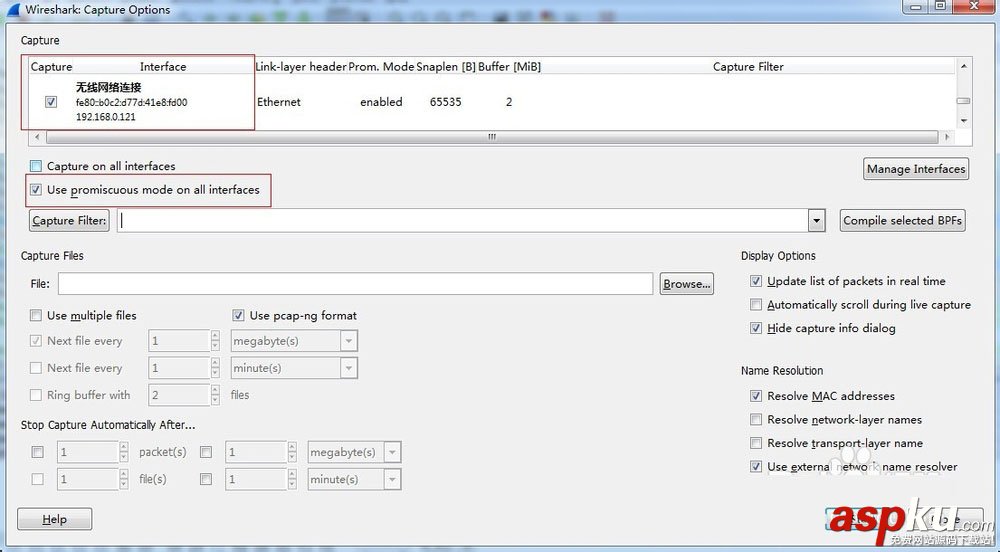Click stop after minute(s) number field
This screenshot has width=1000, height=552.
tap(256, 479)
